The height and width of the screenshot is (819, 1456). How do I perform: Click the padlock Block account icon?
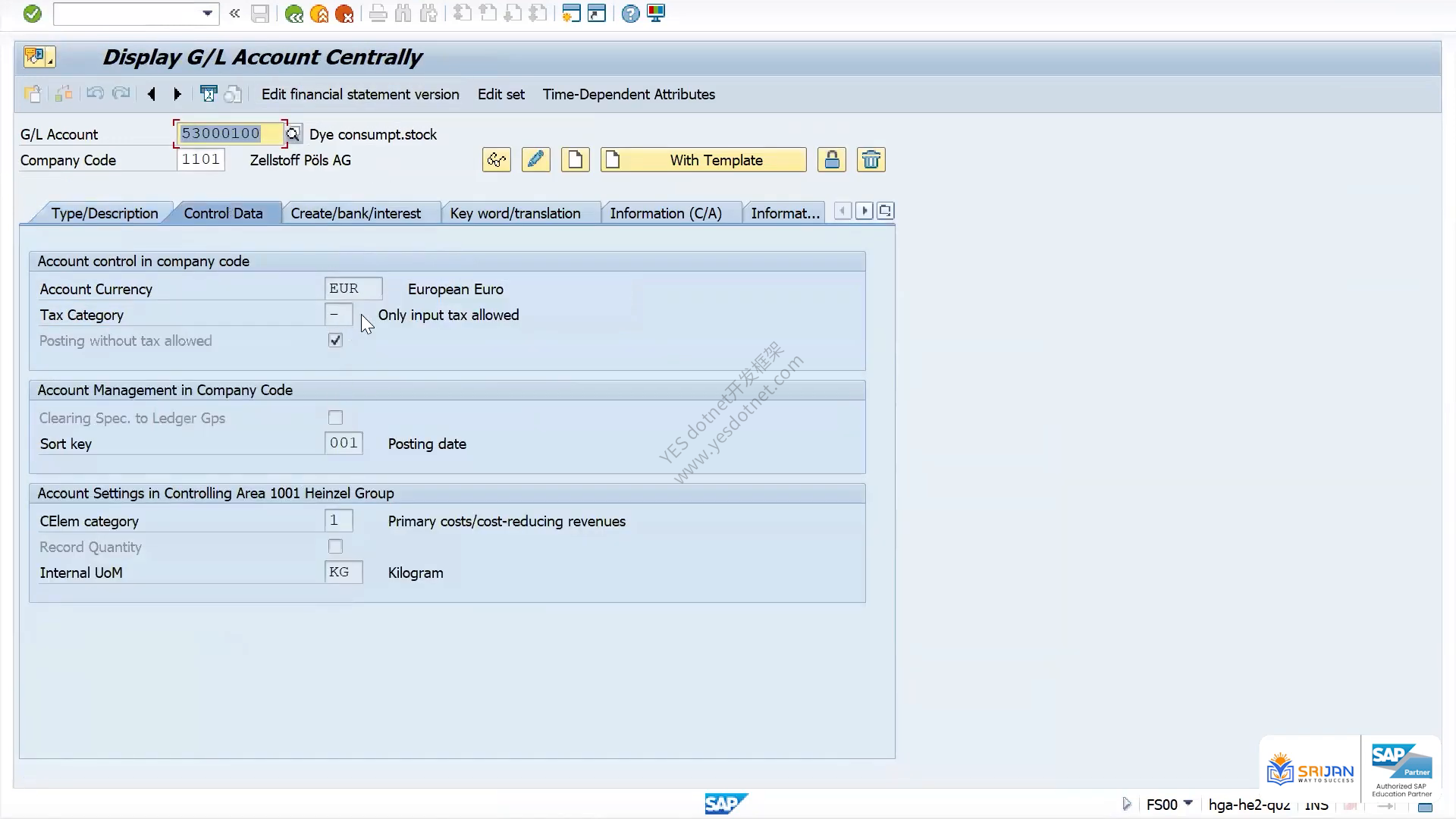point(832,160)
